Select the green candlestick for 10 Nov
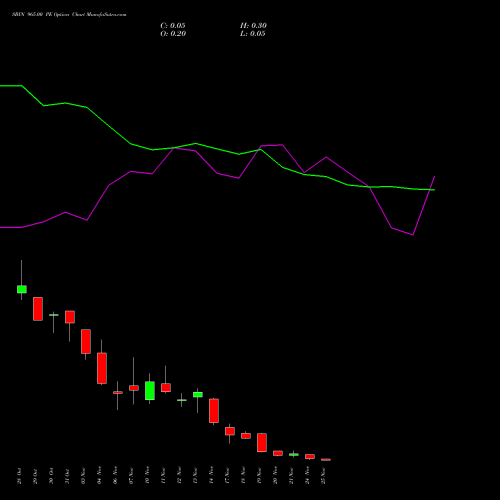 click(150, 390)
